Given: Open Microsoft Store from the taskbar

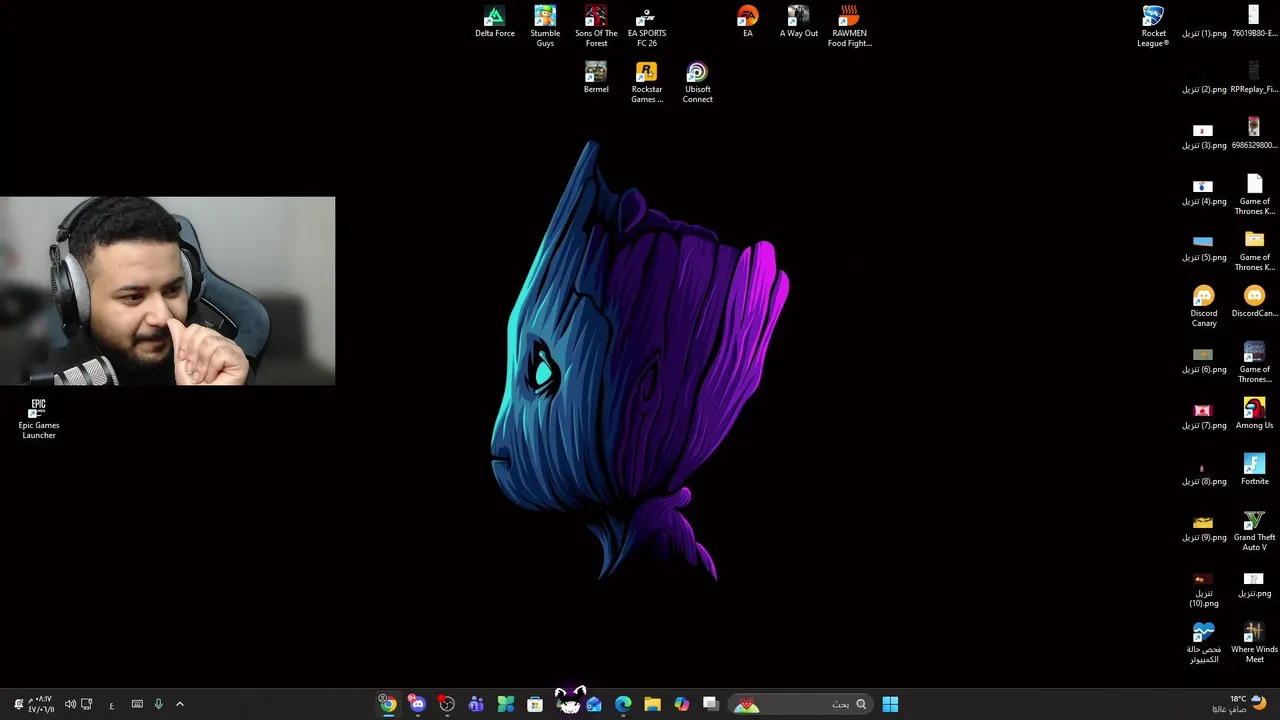Looking at the screenshot, I should tap(535, 704).
